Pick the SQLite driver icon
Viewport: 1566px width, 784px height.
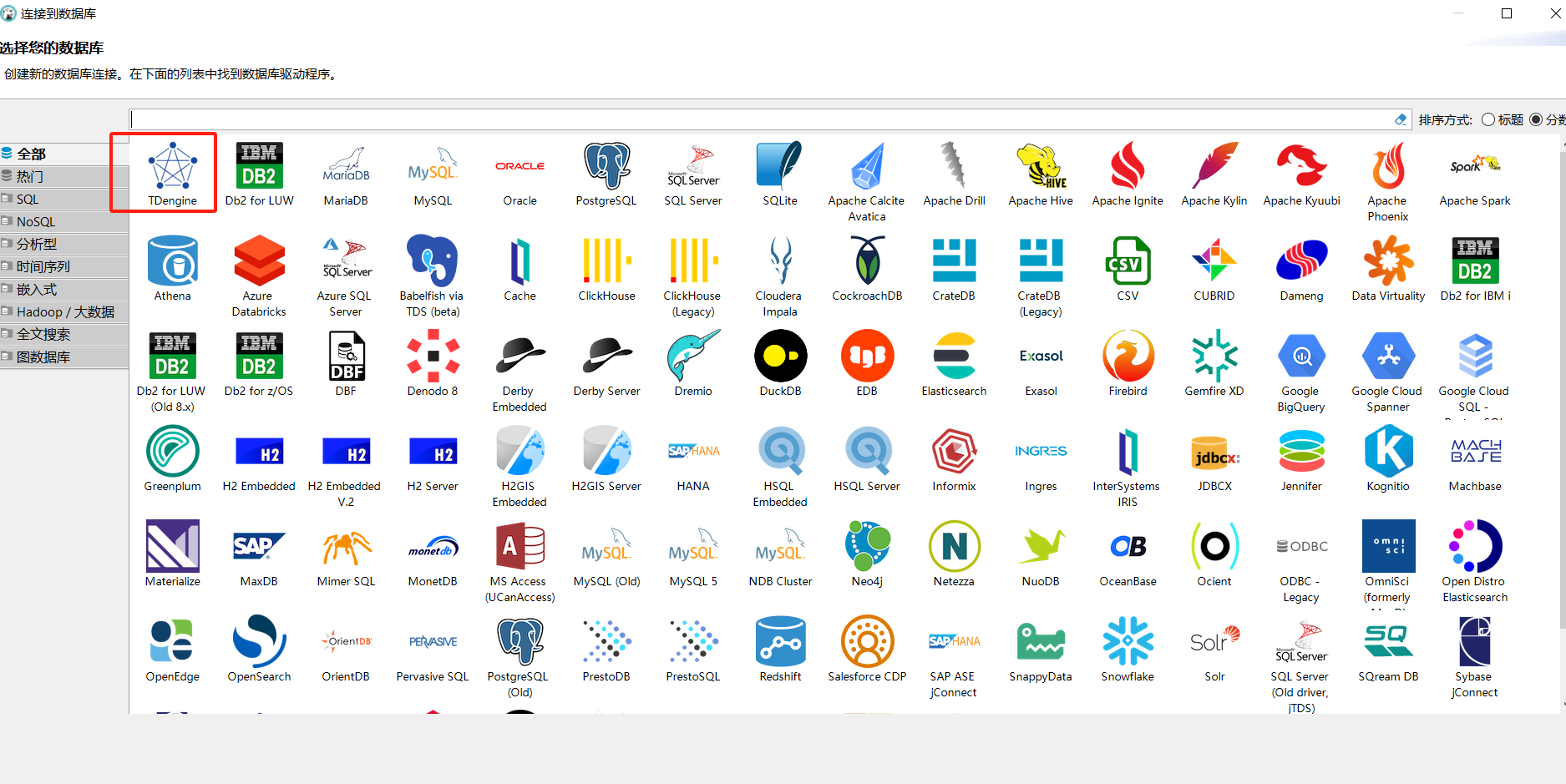point(780,165)
